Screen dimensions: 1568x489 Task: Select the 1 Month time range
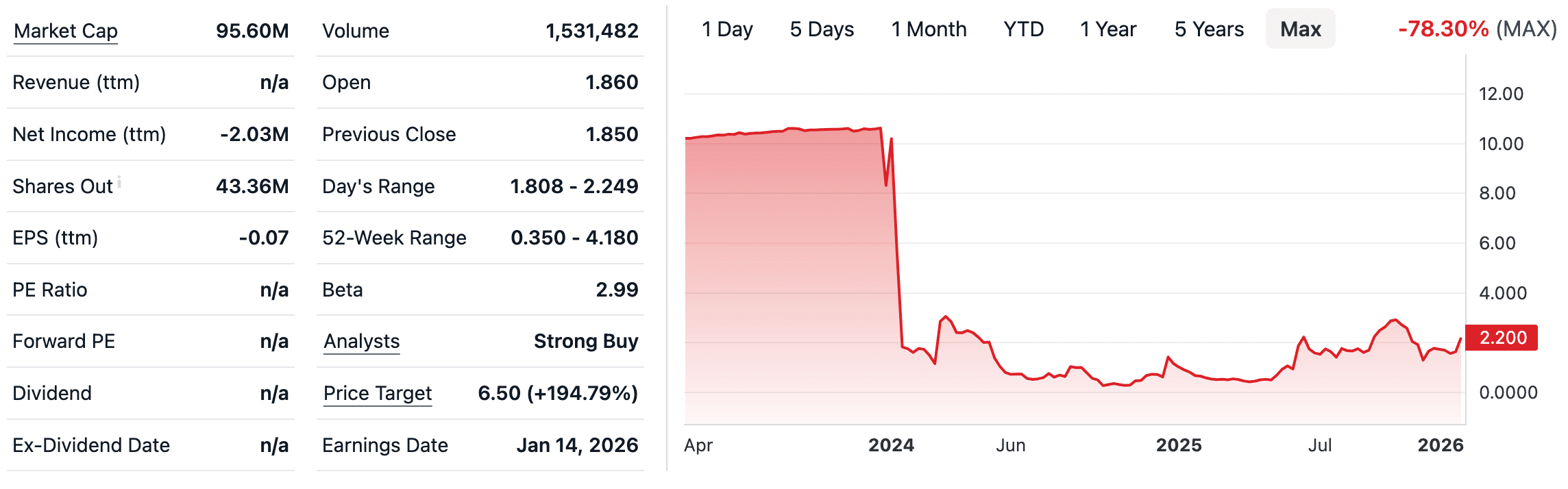click(929, 29)
